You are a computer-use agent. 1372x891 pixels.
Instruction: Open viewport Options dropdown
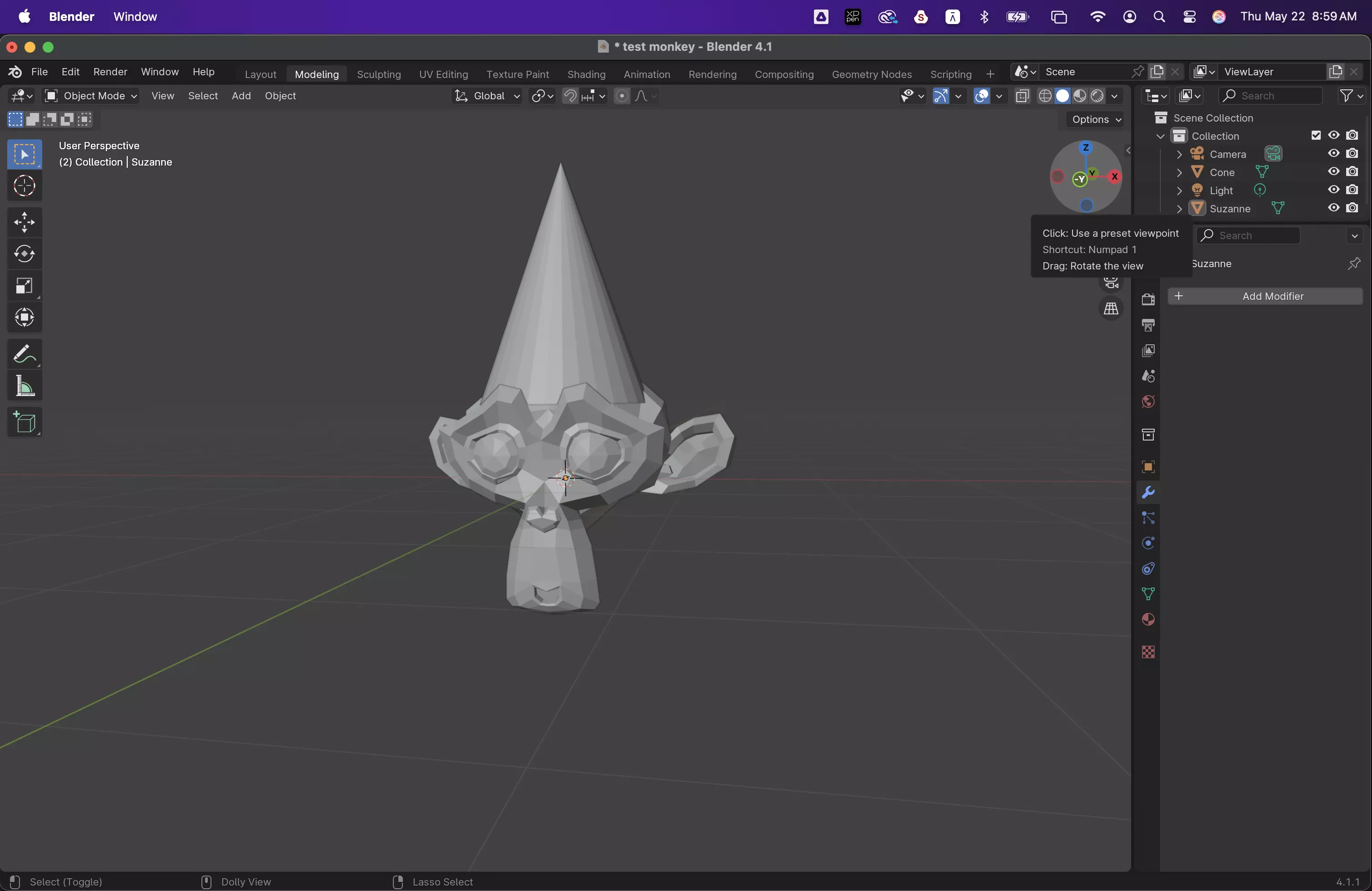coord(1095,119)
